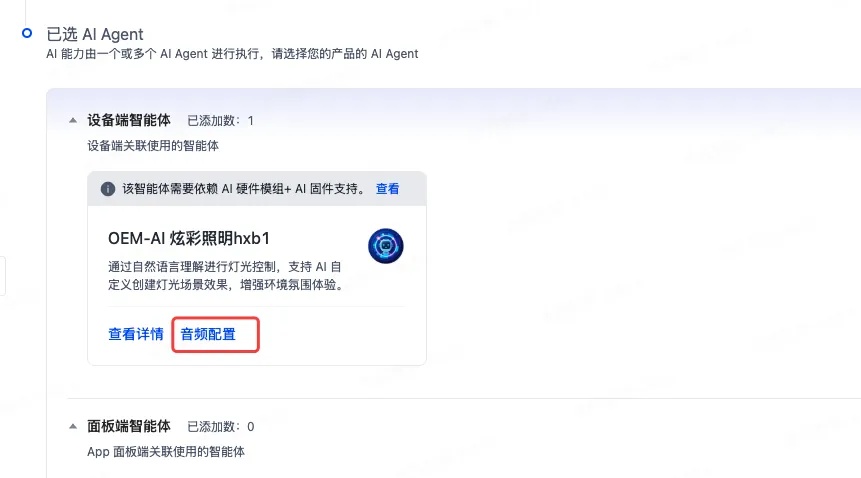Open the 音频配置 audio configuration link

[x=208, y=334]
